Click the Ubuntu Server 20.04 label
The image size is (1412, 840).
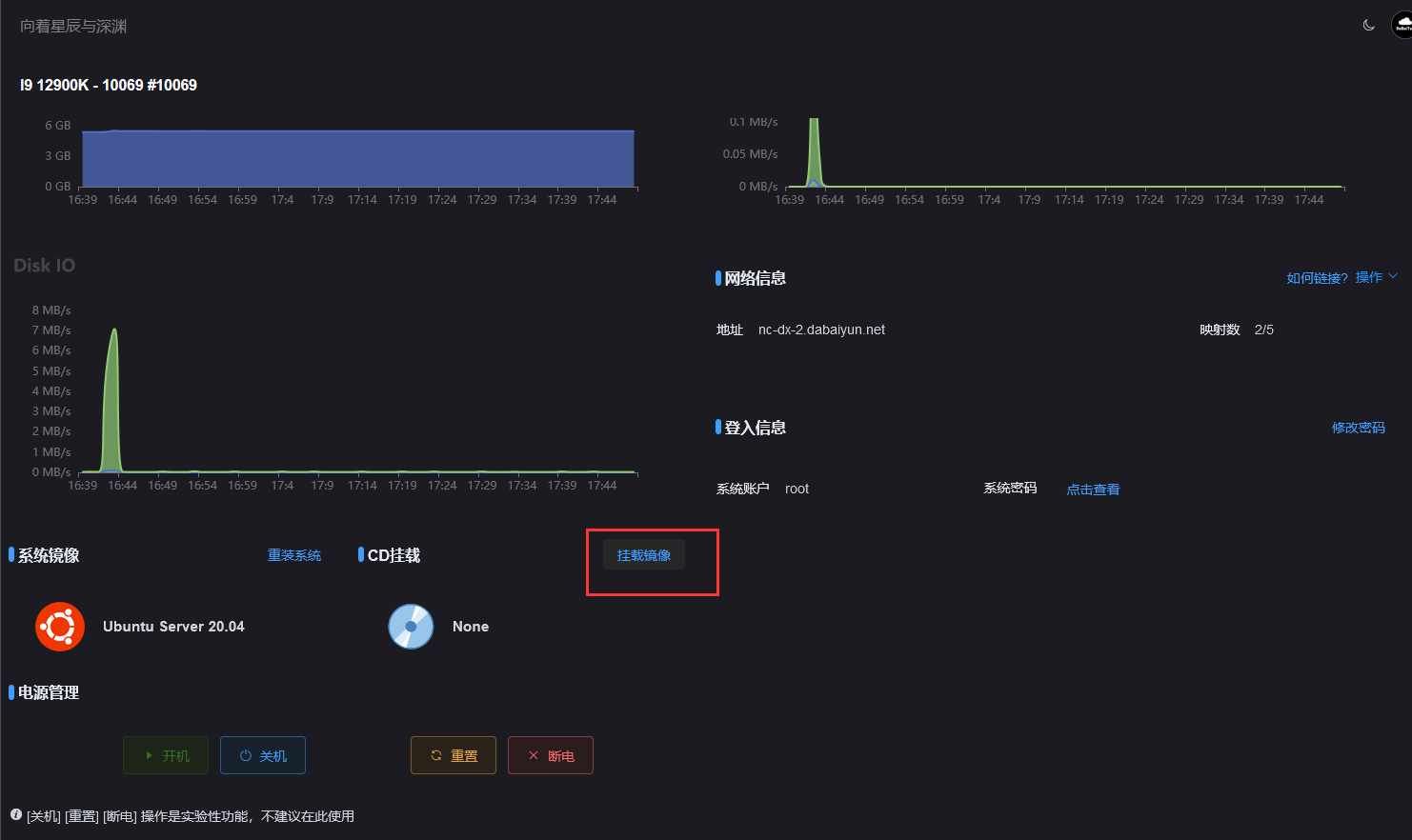173,627
